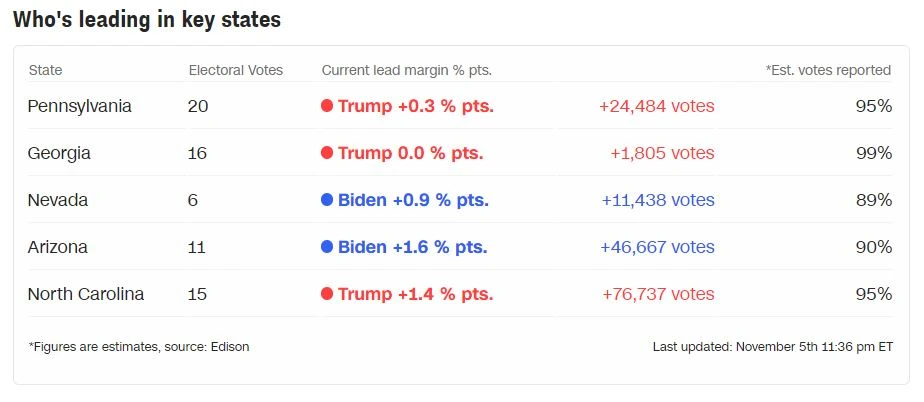Select the Nevada state name
Viewport: 924px width, 402px height.
click(x=58, y=200)
